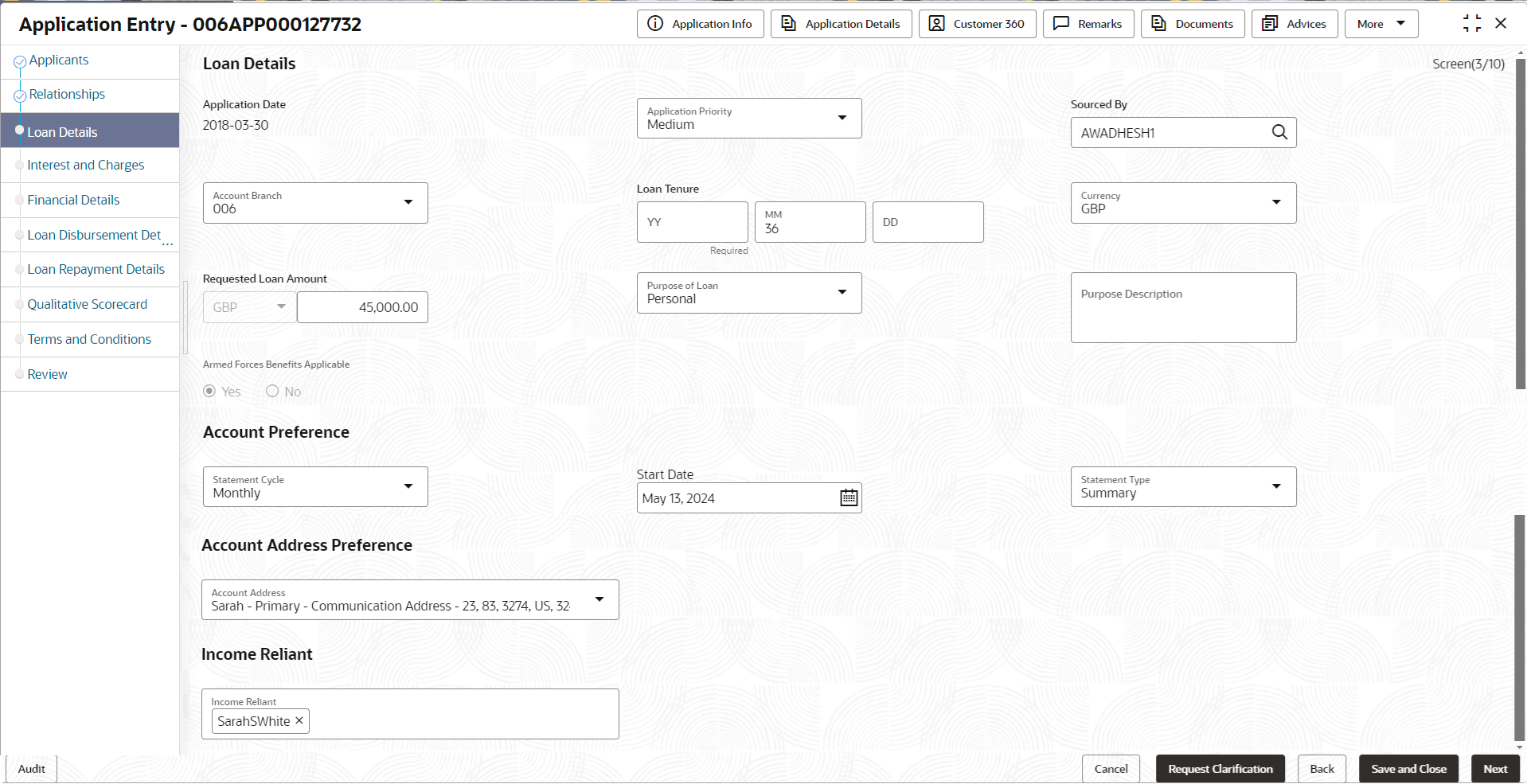Open the Start Date calendar picker
The image size is (1527, 784).
coord(849,498)
